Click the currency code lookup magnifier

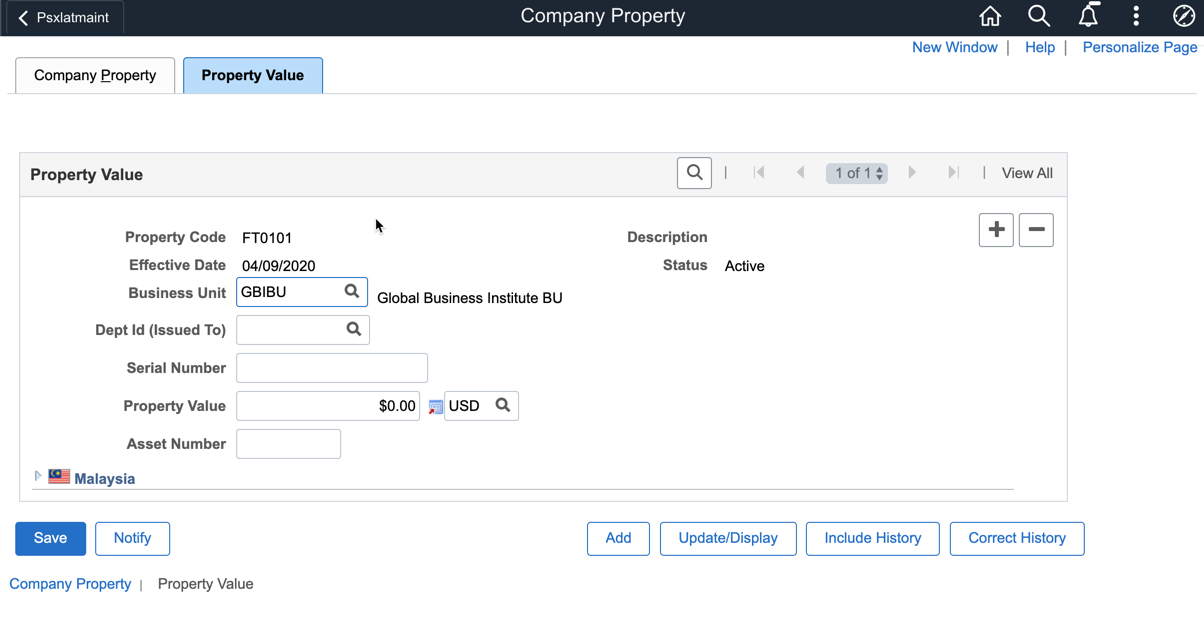coord(503,405)
